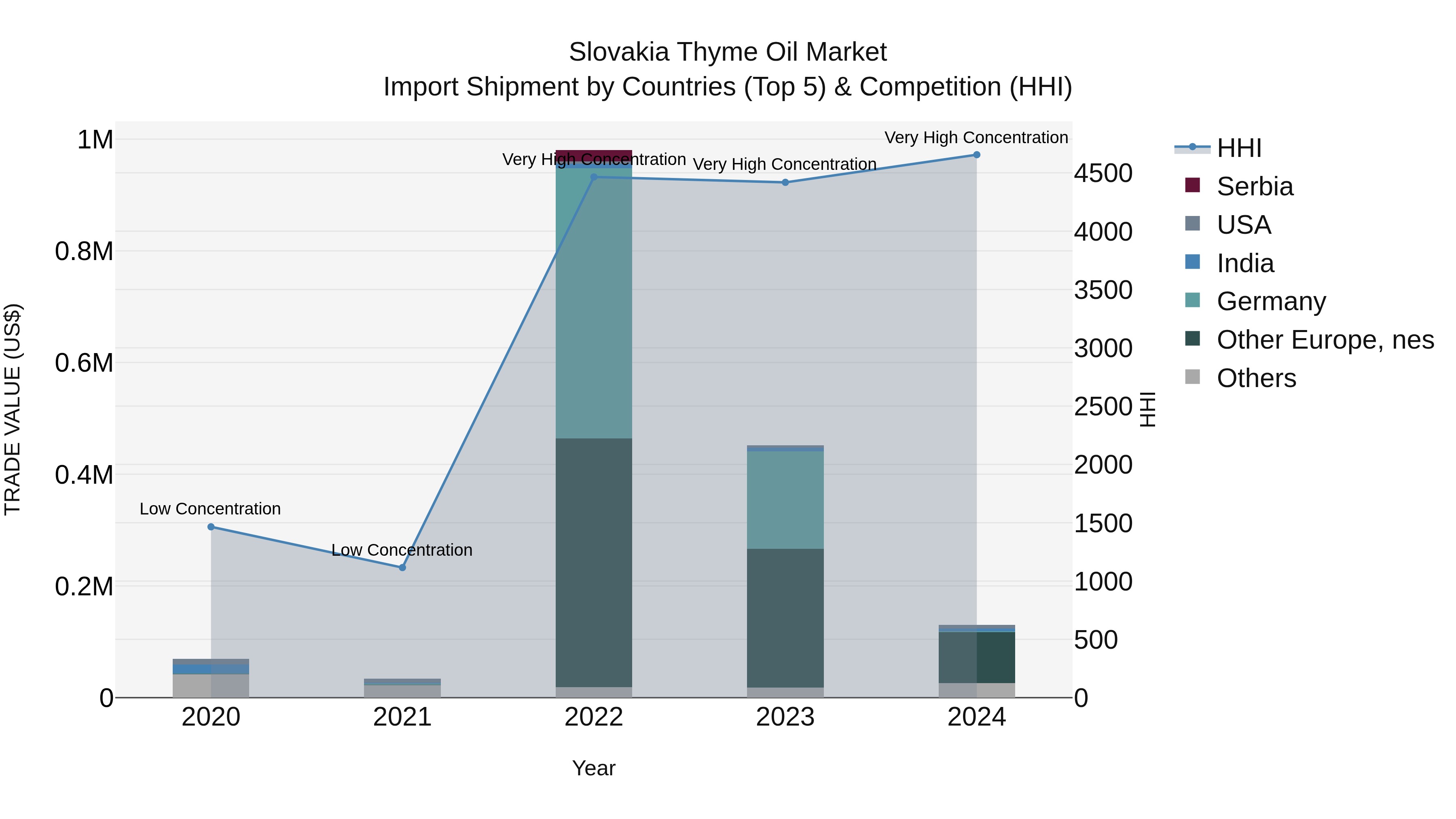Click Other Europe segment of 2023 bar
Viewport: 1456px width, 819px height.
click(785, 618)
